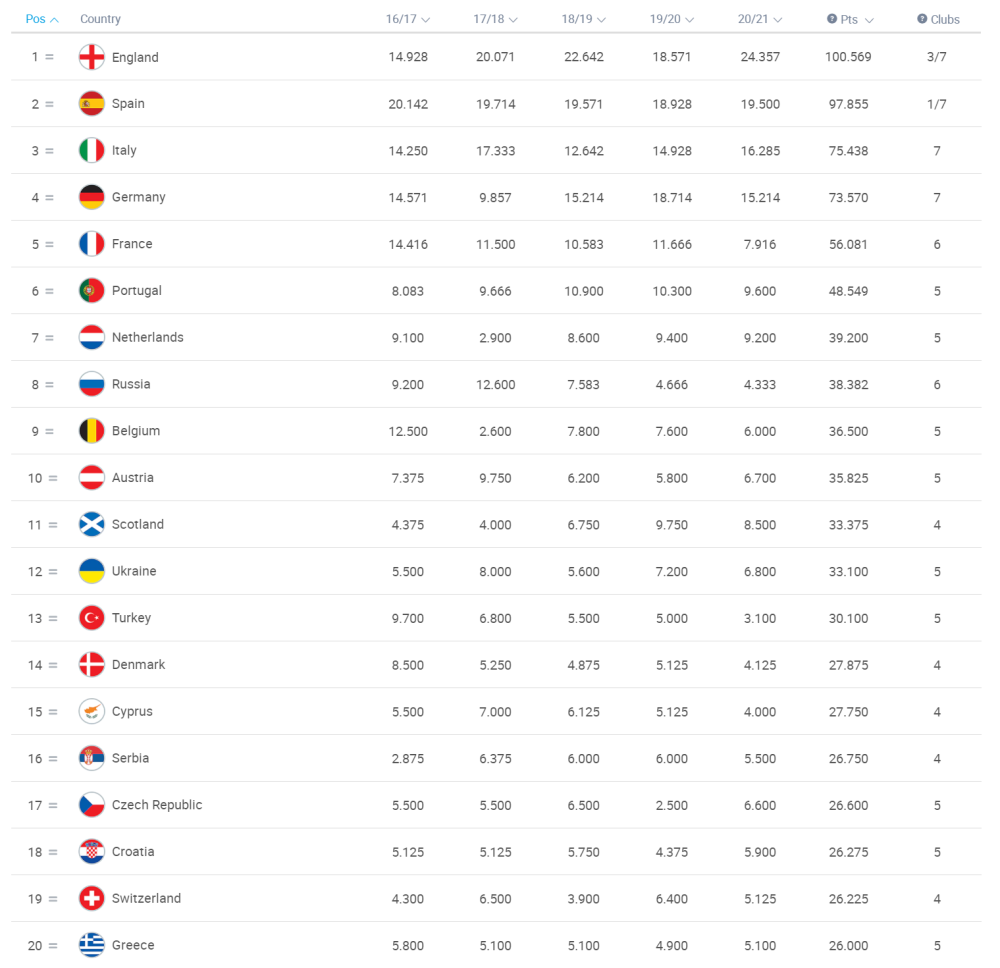The image size is (1000, 968).
Task: Click the Portugal flag icon
Action: pos(92,291)
